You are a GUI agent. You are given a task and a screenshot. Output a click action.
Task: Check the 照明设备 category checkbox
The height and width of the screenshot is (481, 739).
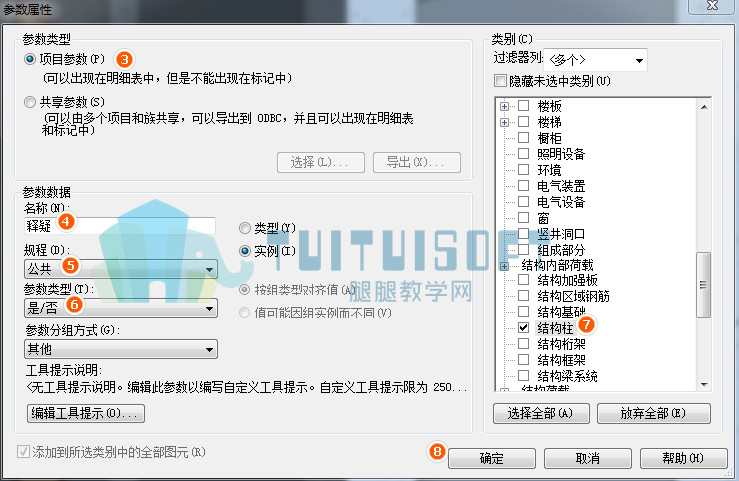523,153
